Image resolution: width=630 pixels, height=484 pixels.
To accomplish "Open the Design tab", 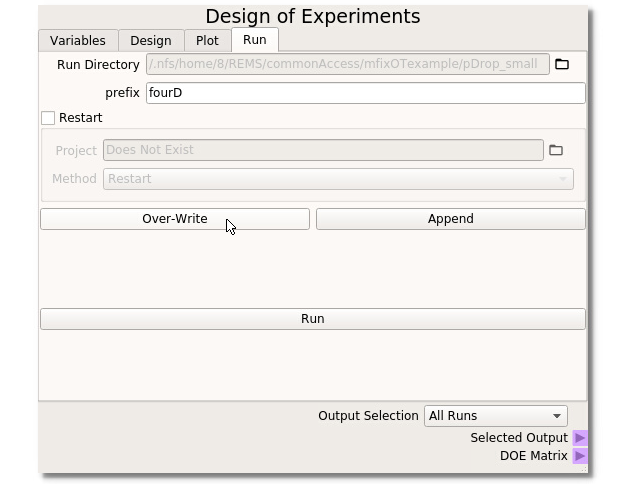I will point(151,41).
